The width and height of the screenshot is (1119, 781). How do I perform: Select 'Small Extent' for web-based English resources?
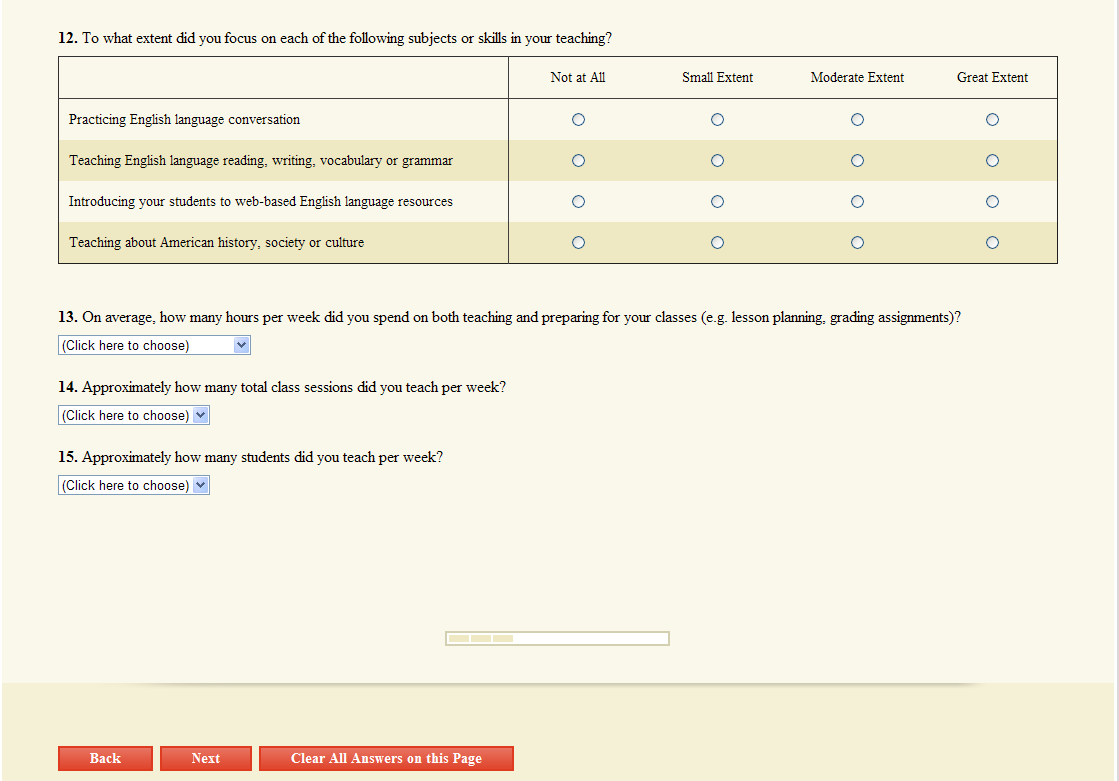pyautogui.click(x=717, y=202)
